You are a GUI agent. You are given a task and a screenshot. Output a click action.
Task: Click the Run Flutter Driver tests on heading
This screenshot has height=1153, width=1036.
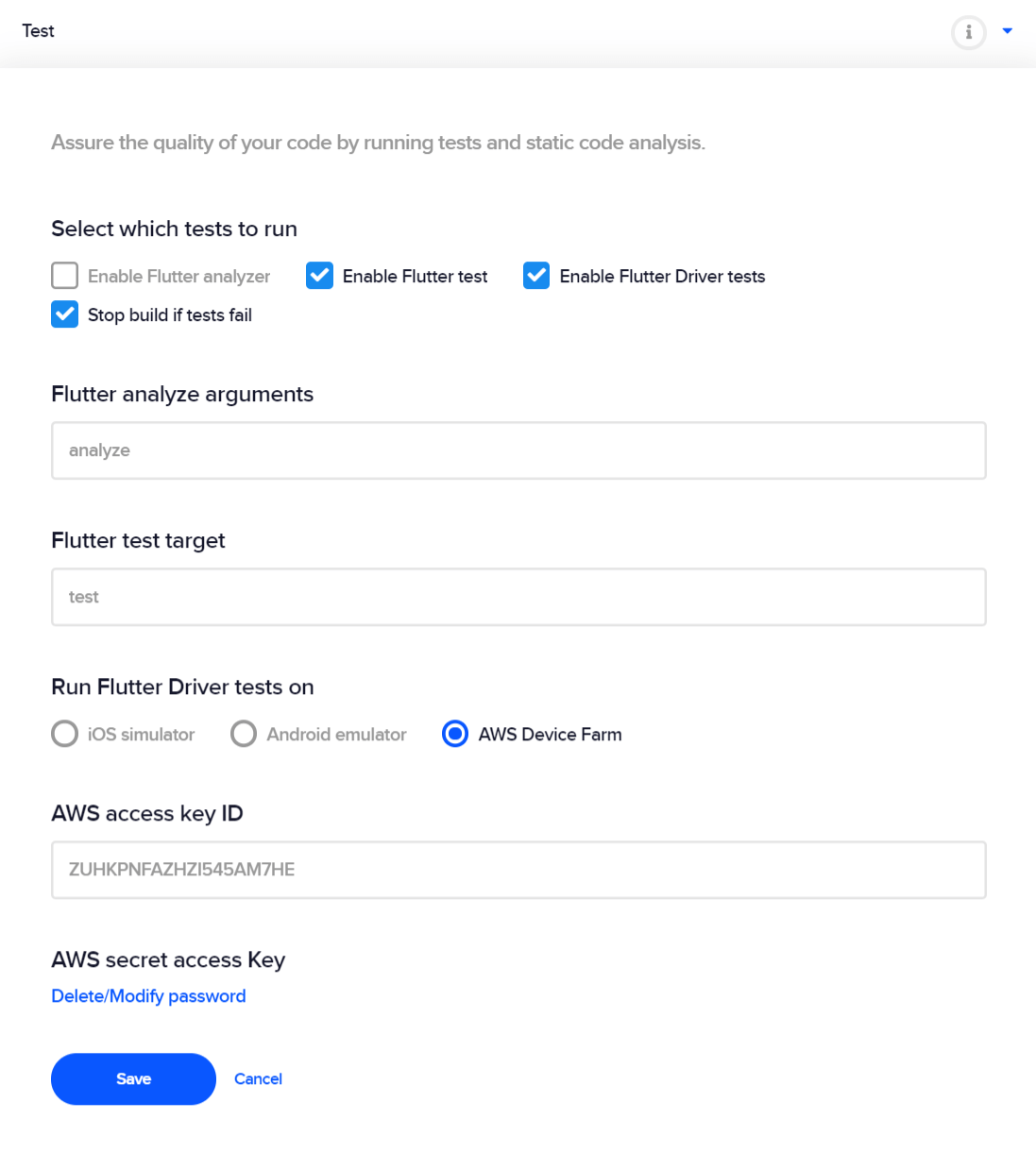182,687
